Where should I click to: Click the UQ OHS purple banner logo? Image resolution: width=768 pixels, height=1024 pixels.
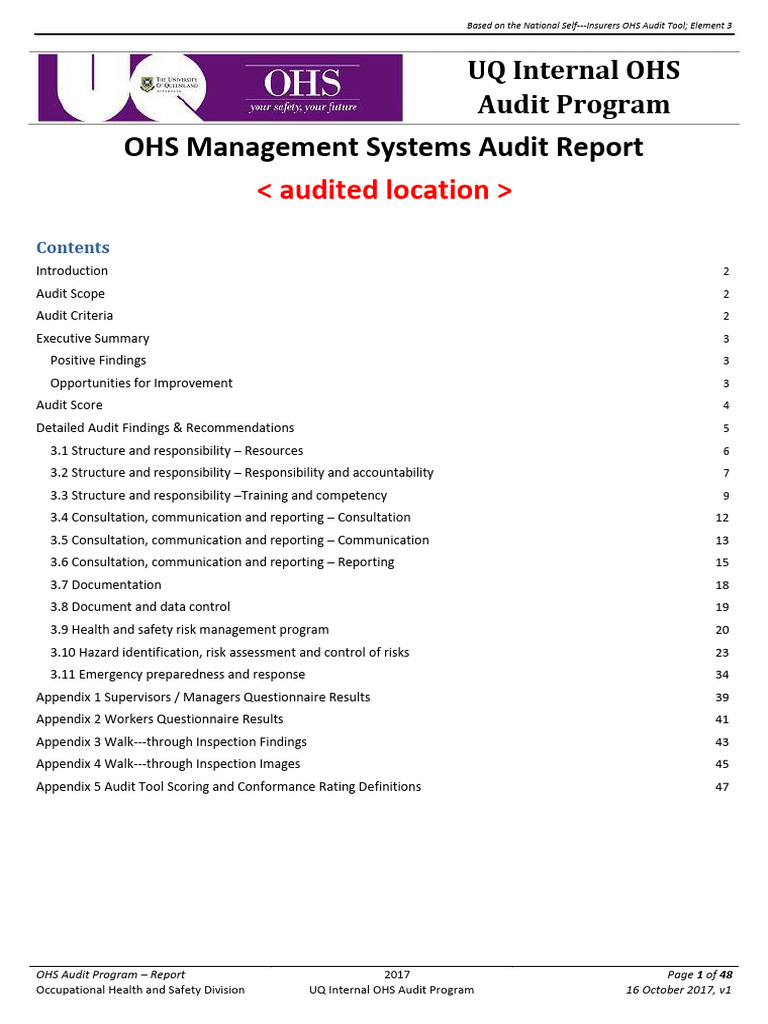click(x=220, y=88)
